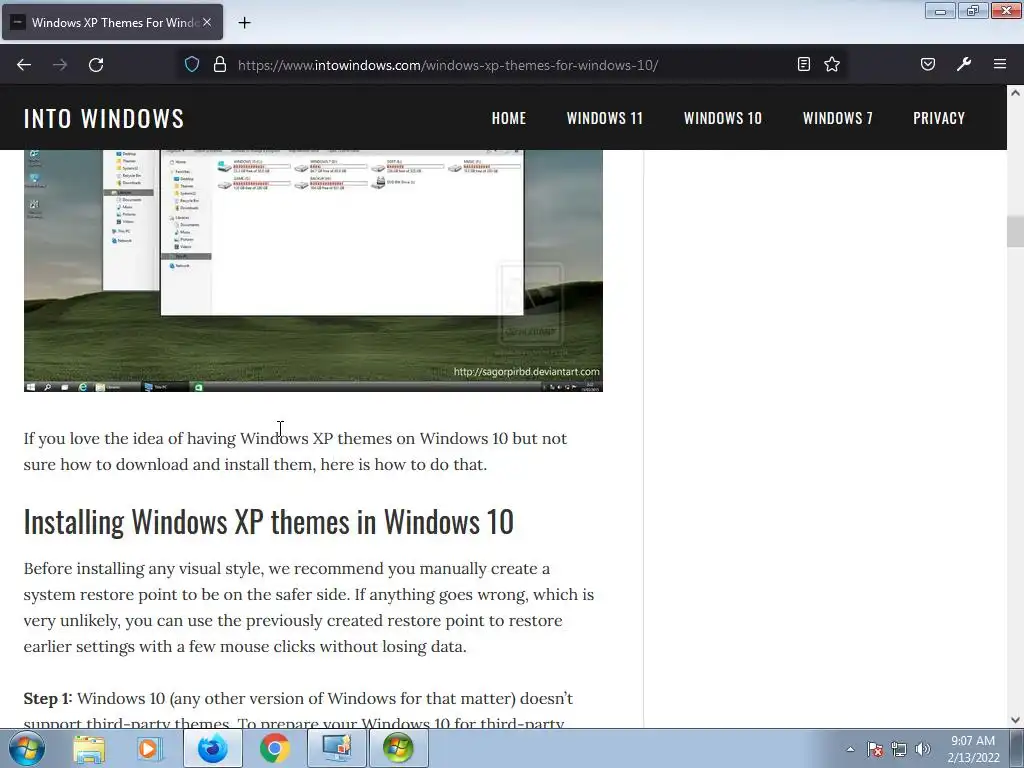Screen dimensions: 1024x768
Task: Open Windows Explorer from taskbar
Action: (x=89, y=748)
